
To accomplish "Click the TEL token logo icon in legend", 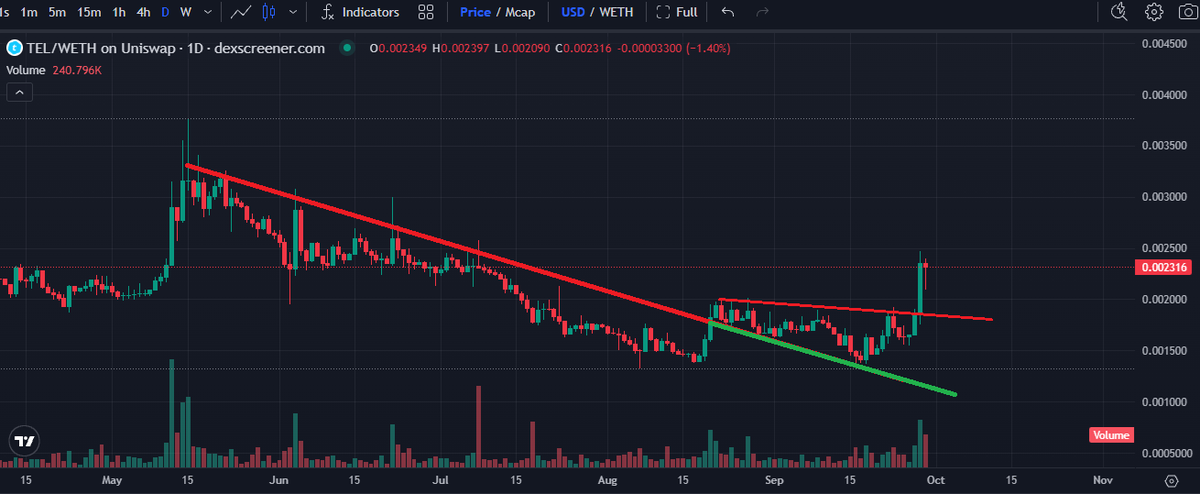I will [x=13, y=48].
